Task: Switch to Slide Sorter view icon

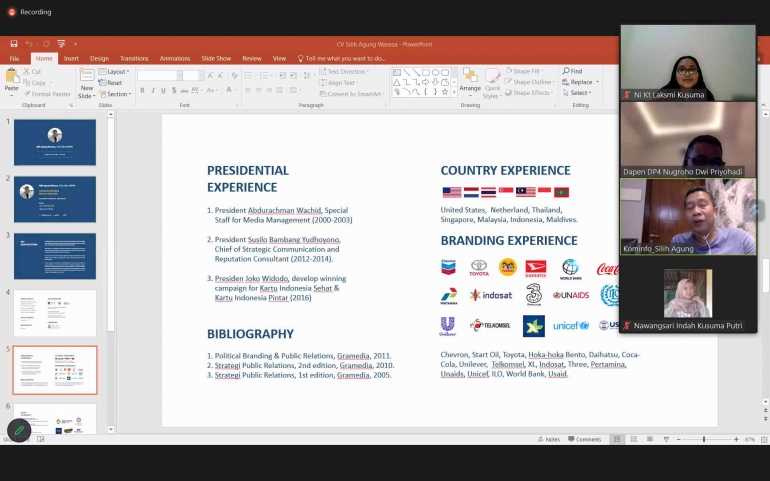Action: click(x=633, y=439)
